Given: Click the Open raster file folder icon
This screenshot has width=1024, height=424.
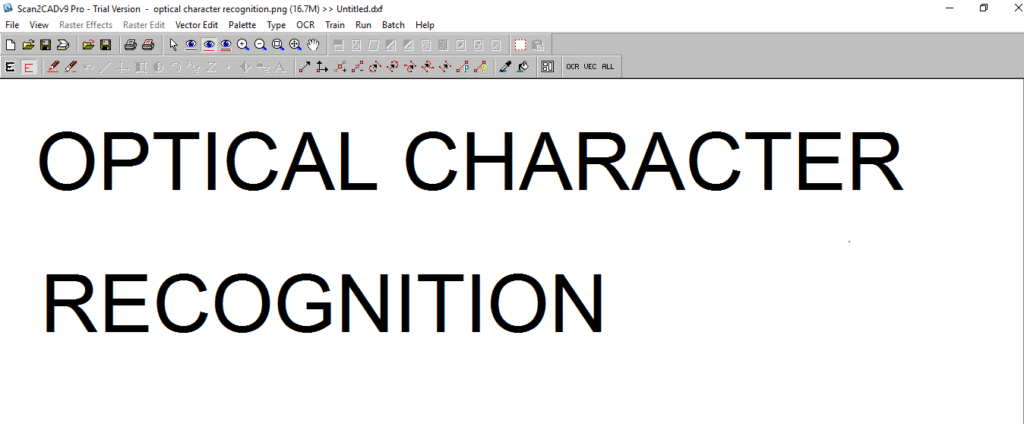Looking at the screenshot, I should coord(28,45).
